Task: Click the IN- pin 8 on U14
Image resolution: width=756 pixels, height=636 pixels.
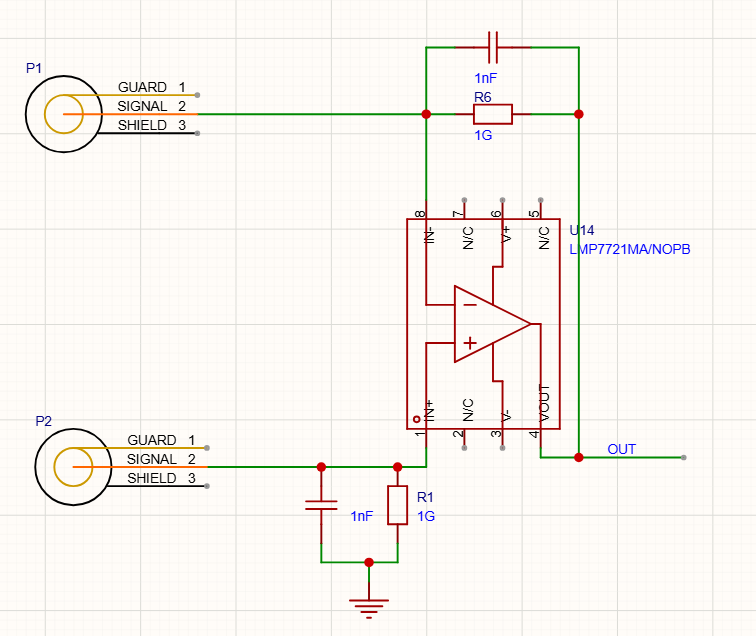Action: pos(426,210)
